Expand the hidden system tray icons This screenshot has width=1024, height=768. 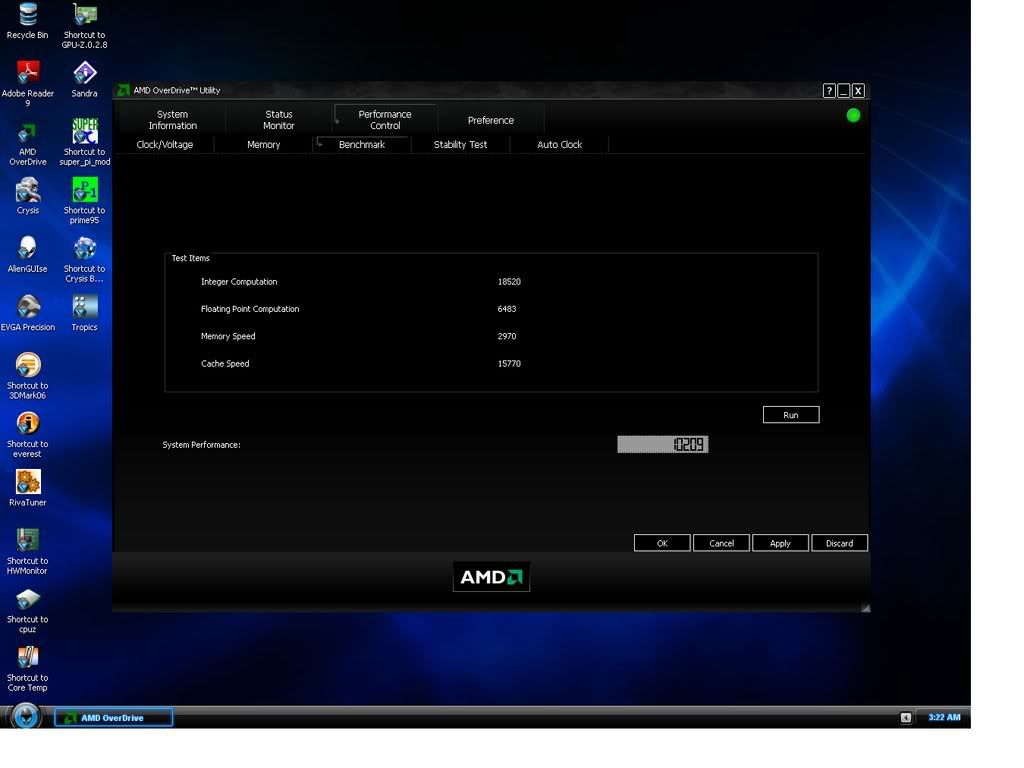[x=906, y=718]
